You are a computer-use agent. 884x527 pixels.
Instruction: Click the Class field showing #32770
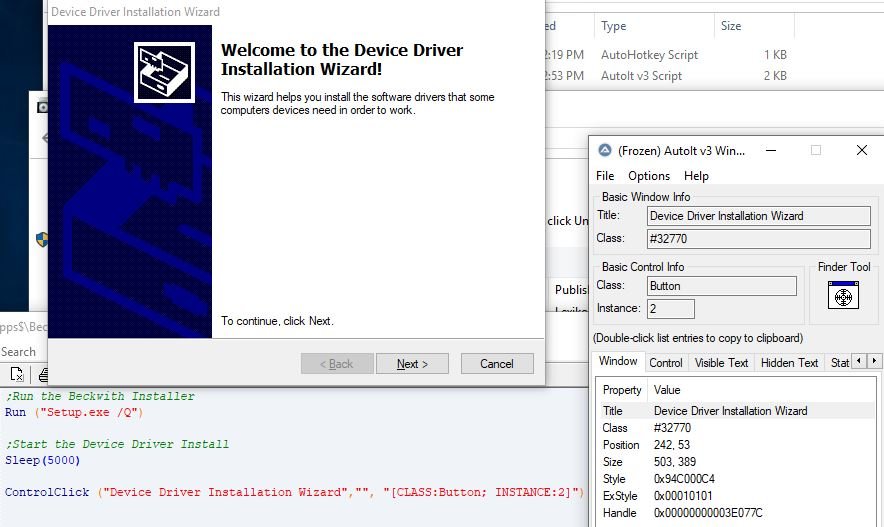tap(758, 238)
